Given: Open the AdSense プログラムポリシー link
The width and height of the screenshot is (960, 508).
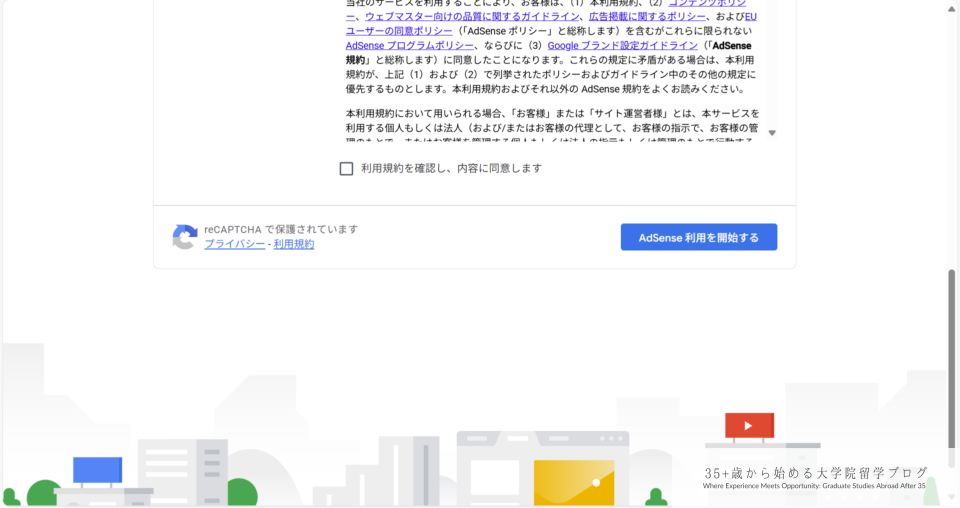Looking at the screenshot, I should 410,46.
